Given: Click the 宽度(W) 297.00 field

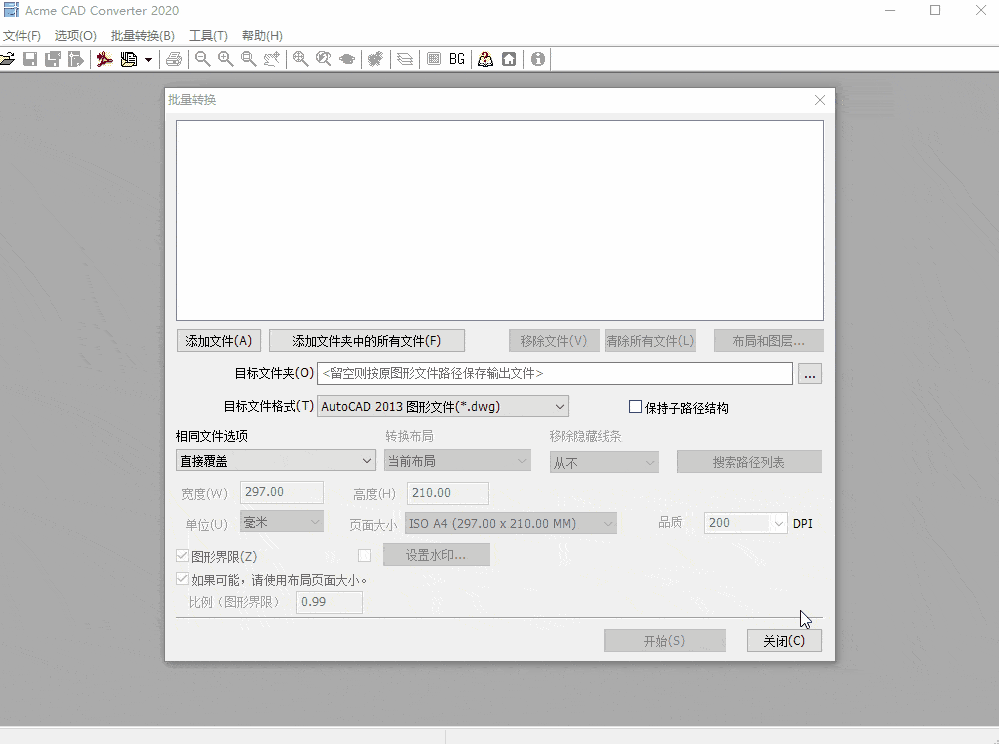Looking at the screenshot, I should (x=282, y=492).
